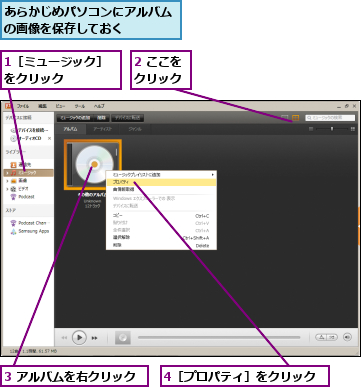Switch to list view icon
361x387 pixels.
(x=285, y=118)
